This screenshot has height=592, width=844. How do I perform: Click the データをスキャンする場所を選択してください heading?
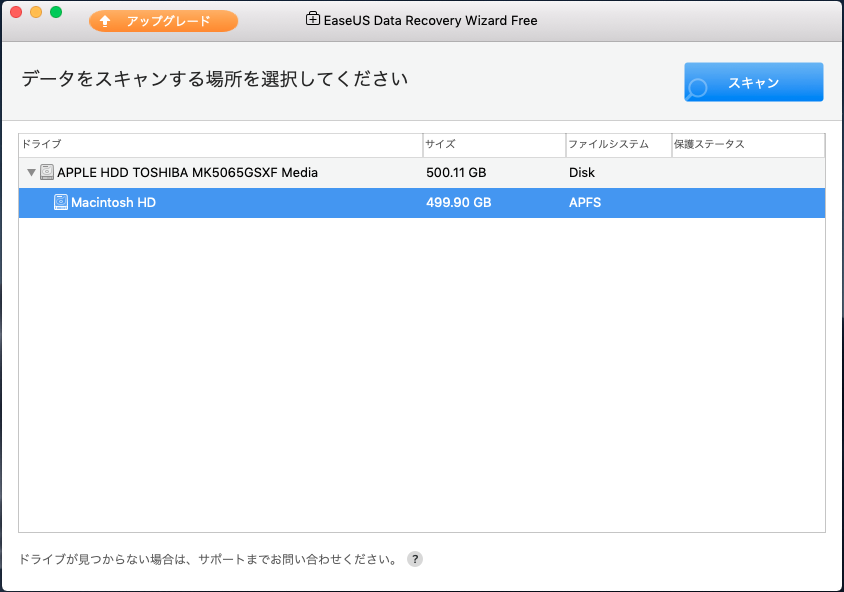215,79
